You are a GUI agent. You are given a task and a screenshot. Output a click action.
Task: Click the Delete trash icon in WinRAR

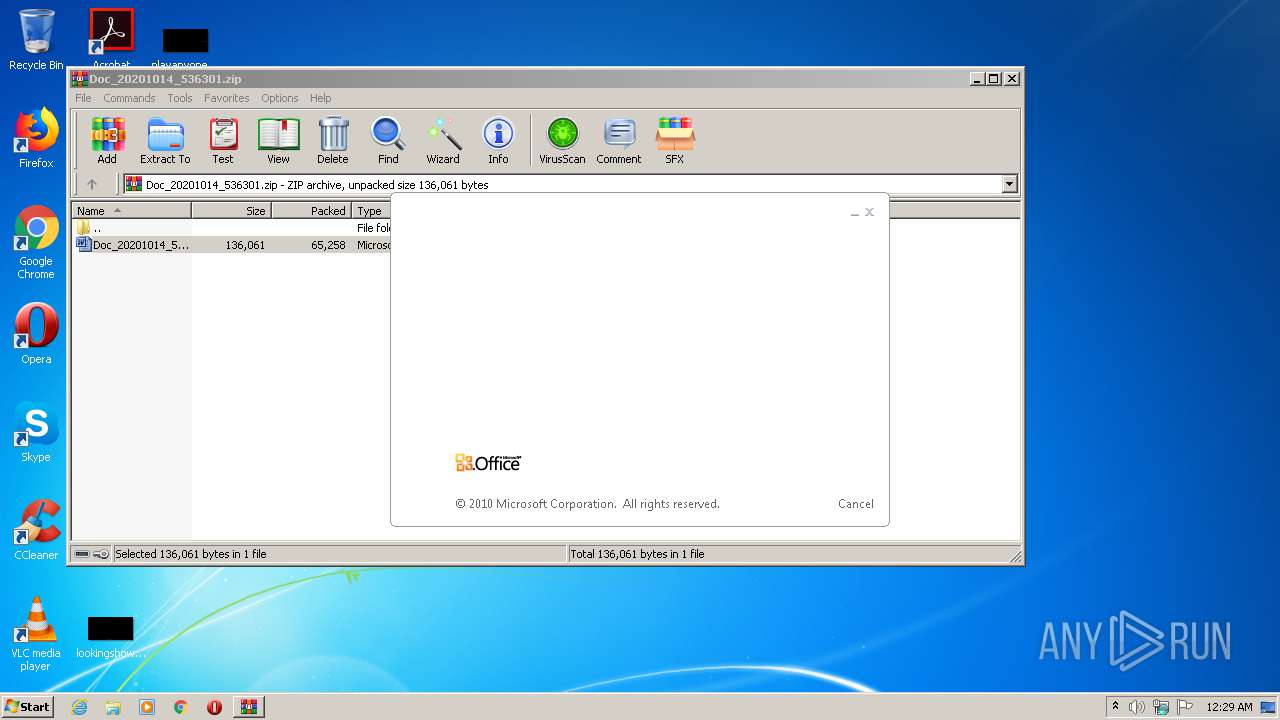tap(333, 140)
